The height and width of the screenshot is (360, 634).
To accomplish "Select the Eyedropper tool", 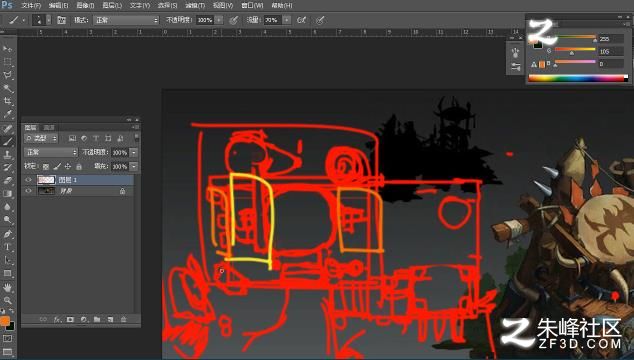I will click(x=7, y=114).
